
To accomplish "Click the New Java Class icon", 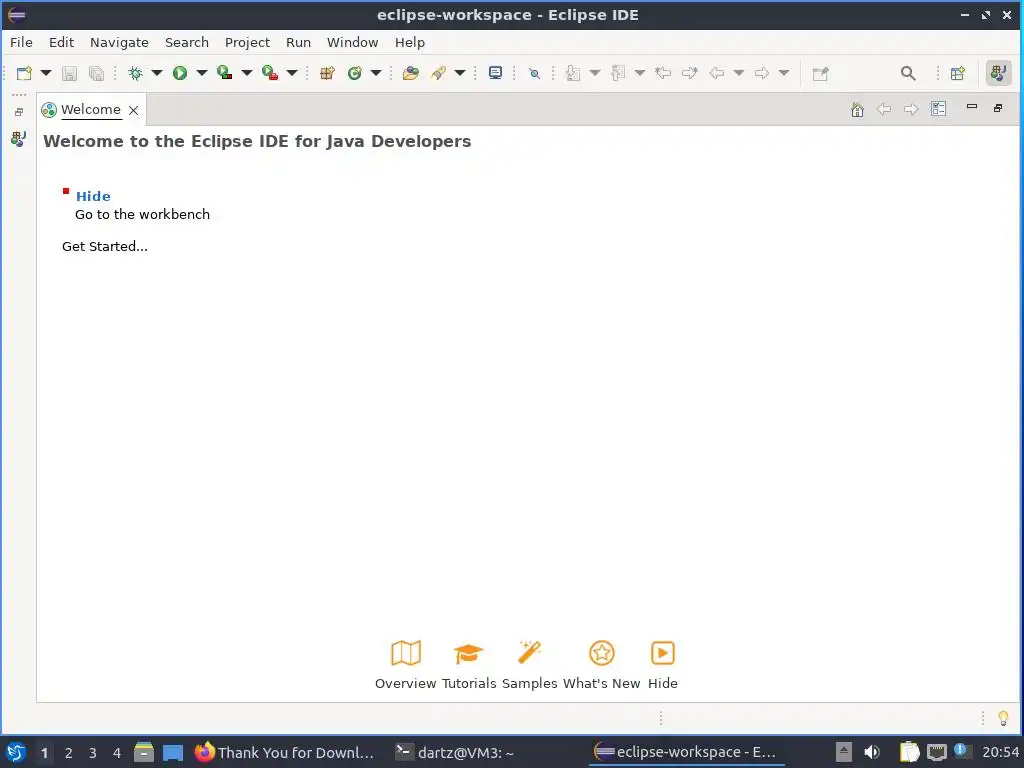I will [355, 73].
